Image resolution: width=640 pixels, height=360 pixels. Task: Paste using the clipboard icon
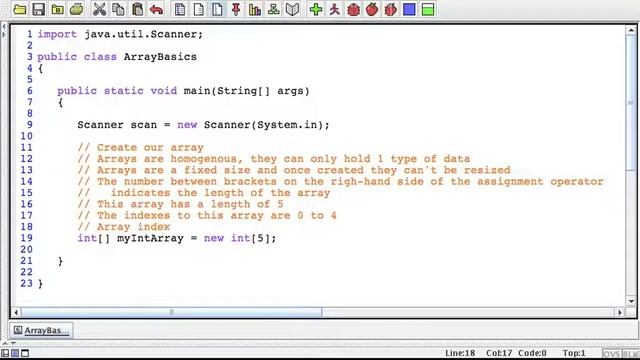(138, 9)
